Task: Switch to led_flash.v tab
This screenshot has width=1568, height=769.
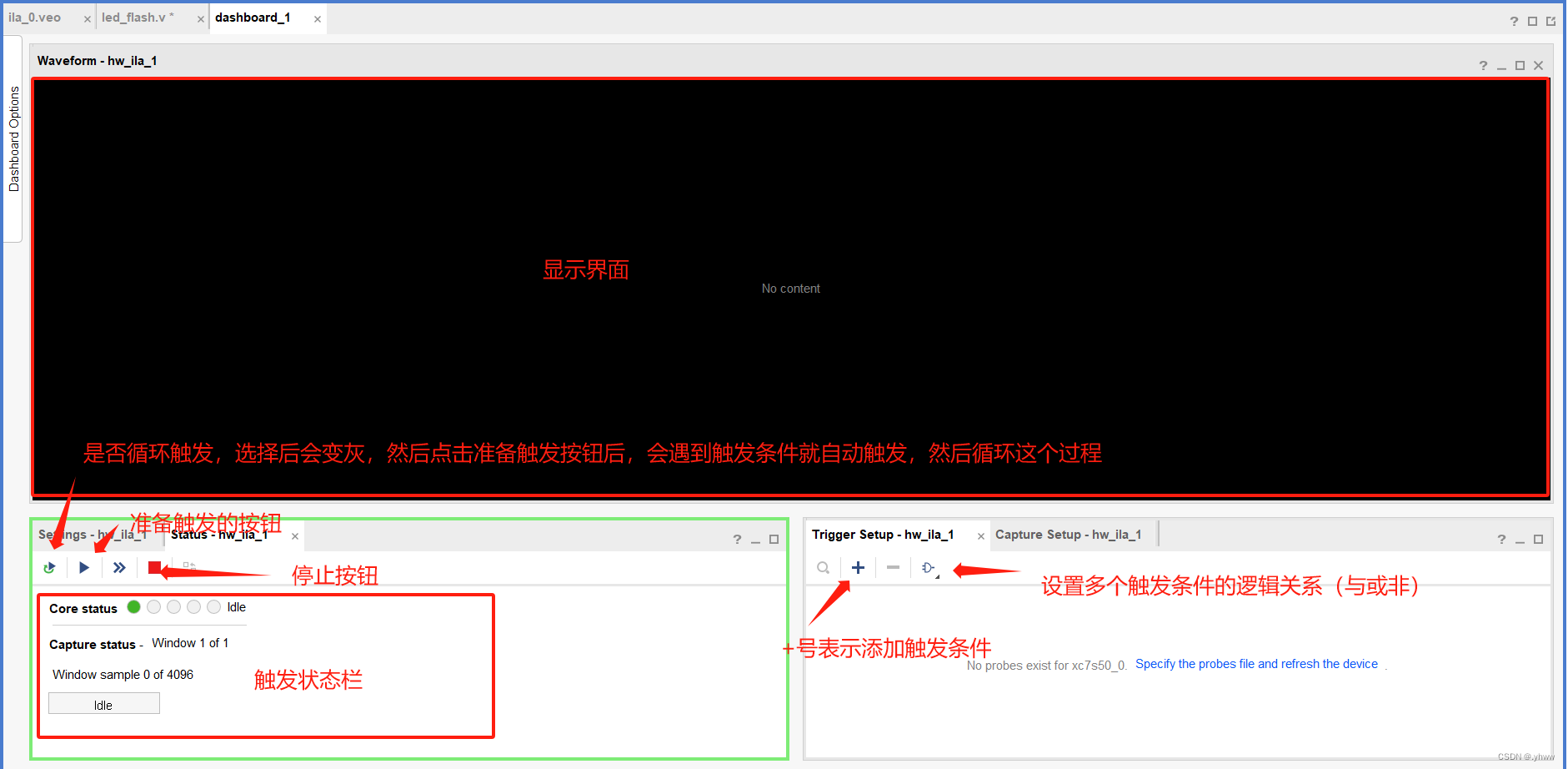Action: click(138, 18)
